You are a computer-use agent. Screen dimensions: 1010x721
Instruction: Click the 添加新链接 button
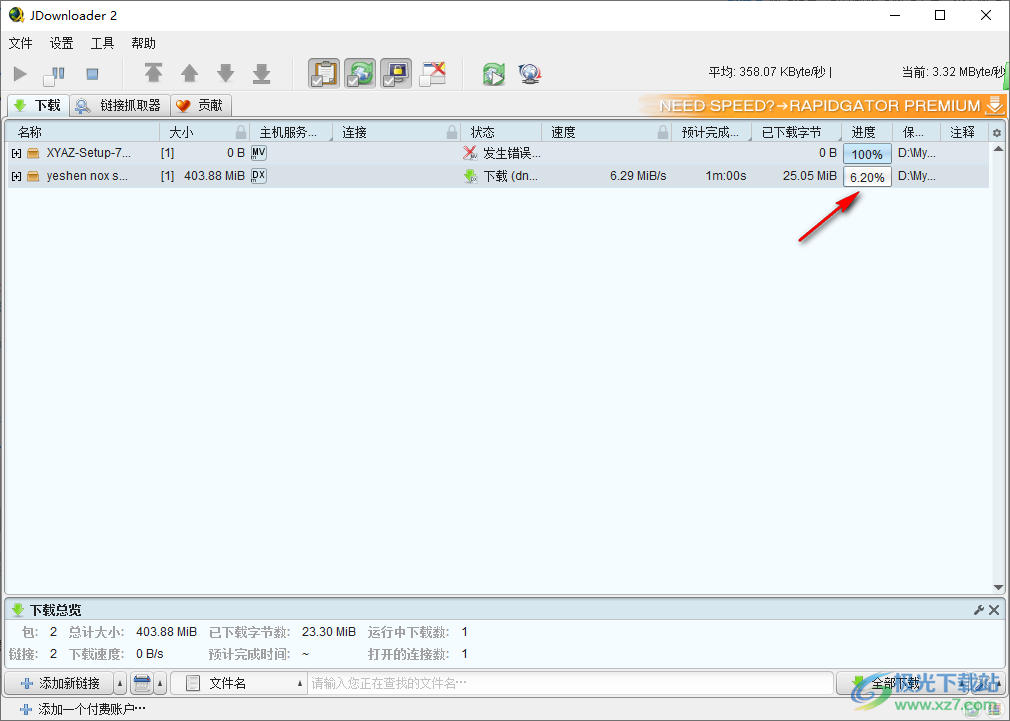59,683
